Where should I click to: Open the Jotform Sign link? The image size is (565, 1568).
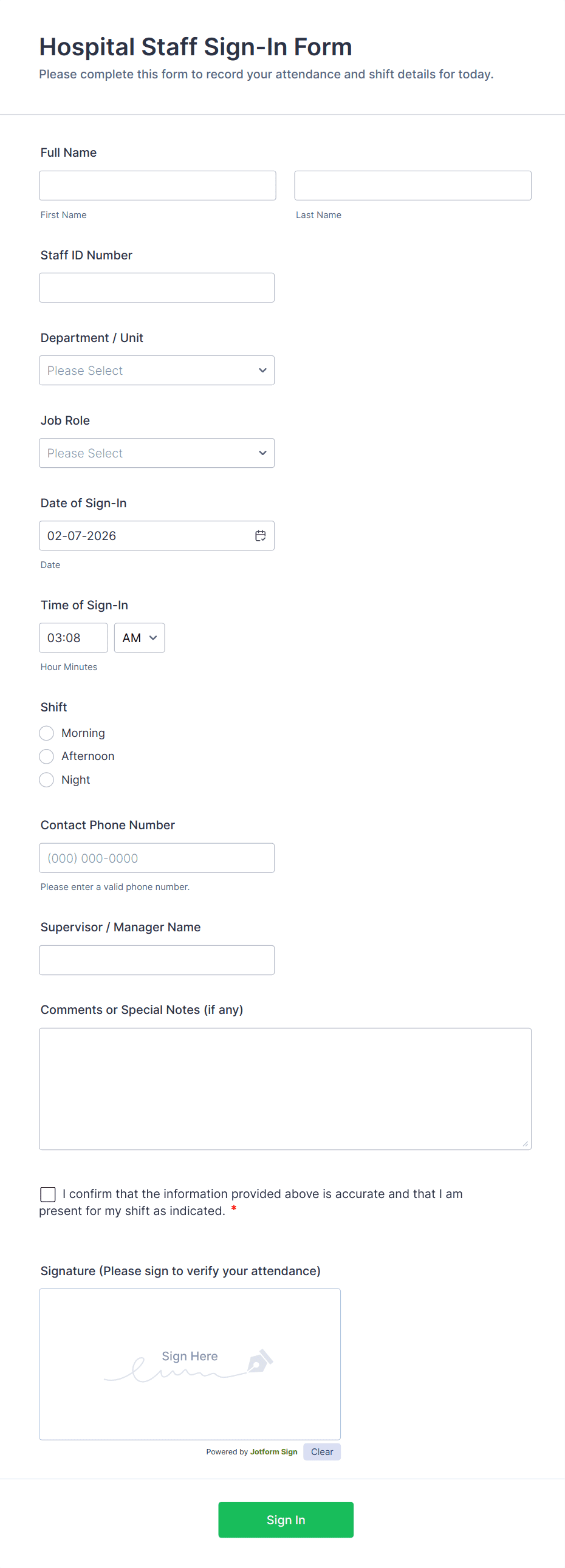pyautogui.click(x=273, y=1452)
